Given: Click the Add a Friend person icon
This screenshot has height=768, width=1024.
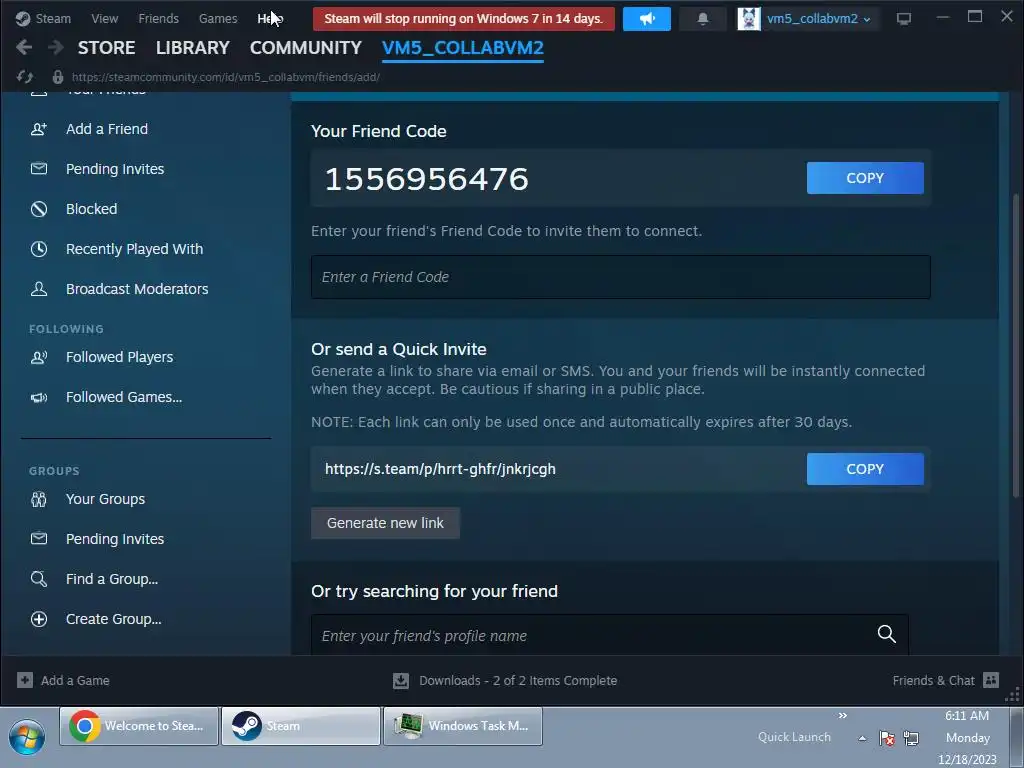Looking at the screenshot, I should [x=39, y=129].
